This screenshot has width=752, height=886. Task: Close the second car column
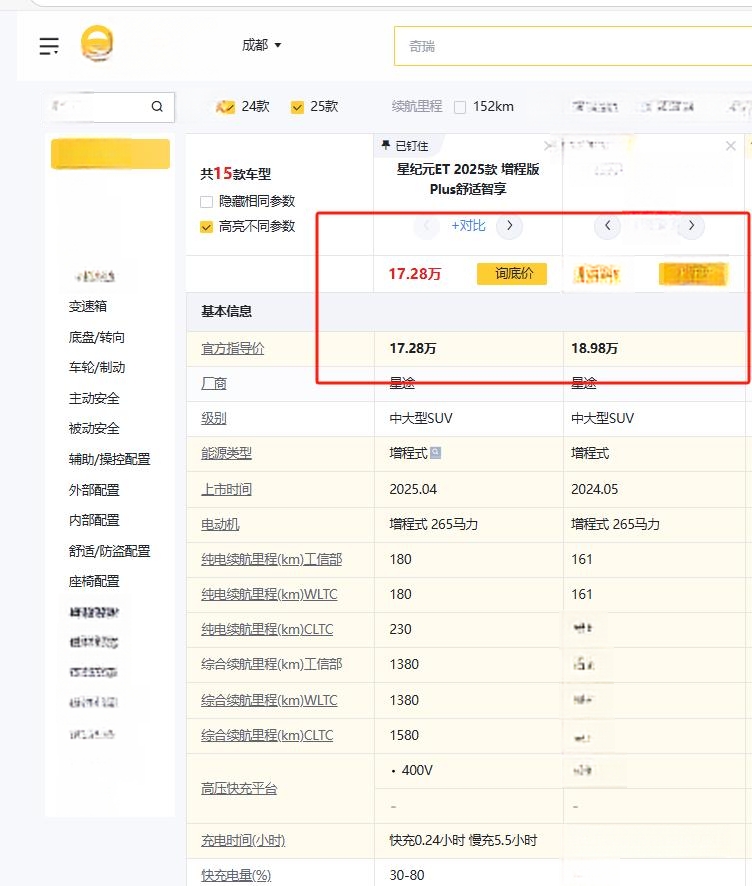[731, 146]
